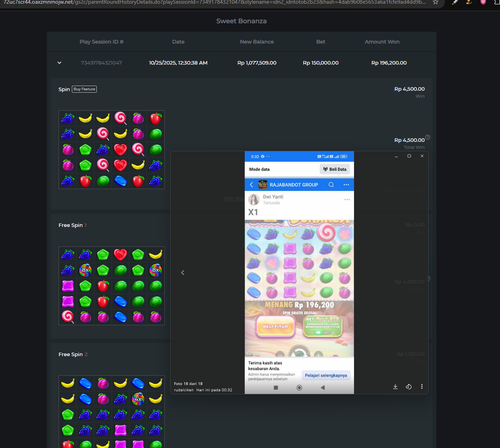Tap the Pelajari selengkapnya button

pyautogui.click(x=326, y=375)
